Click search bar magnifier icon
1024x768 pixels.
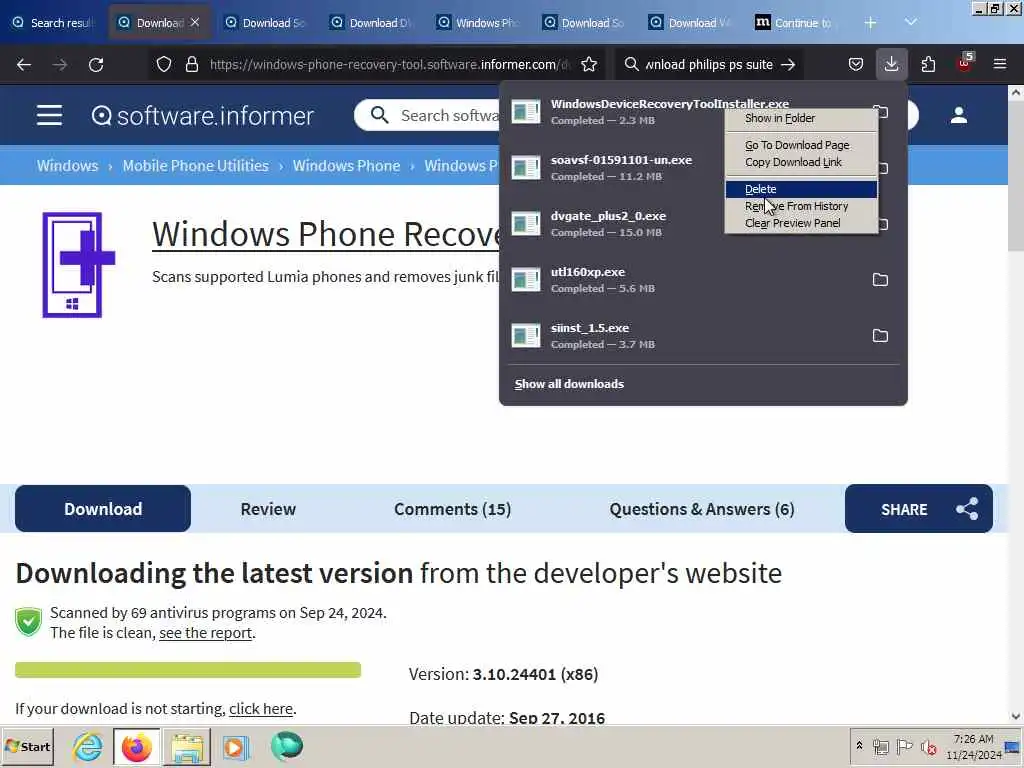pos(631,65)
